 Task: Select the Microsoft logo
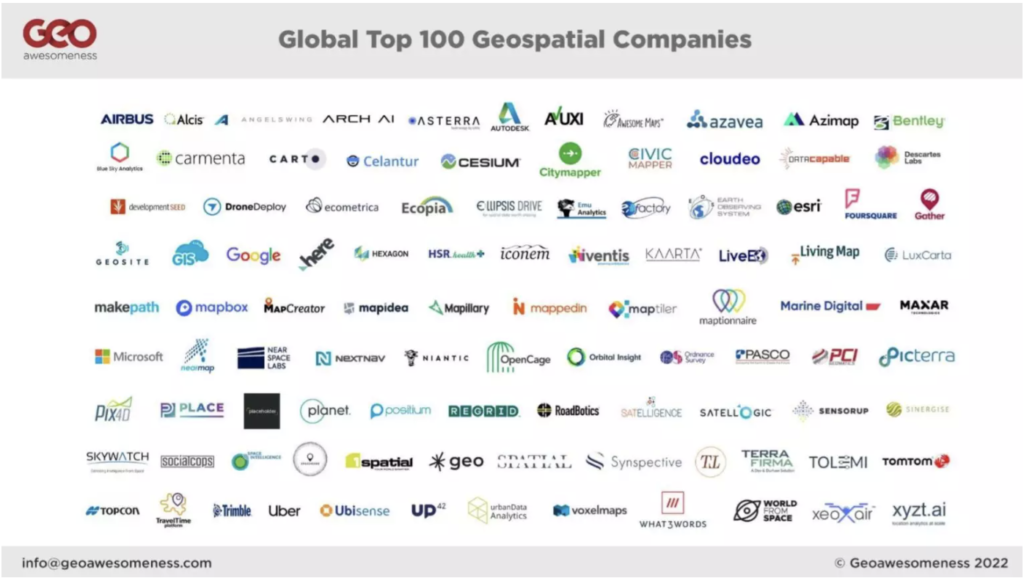(129, 357)
